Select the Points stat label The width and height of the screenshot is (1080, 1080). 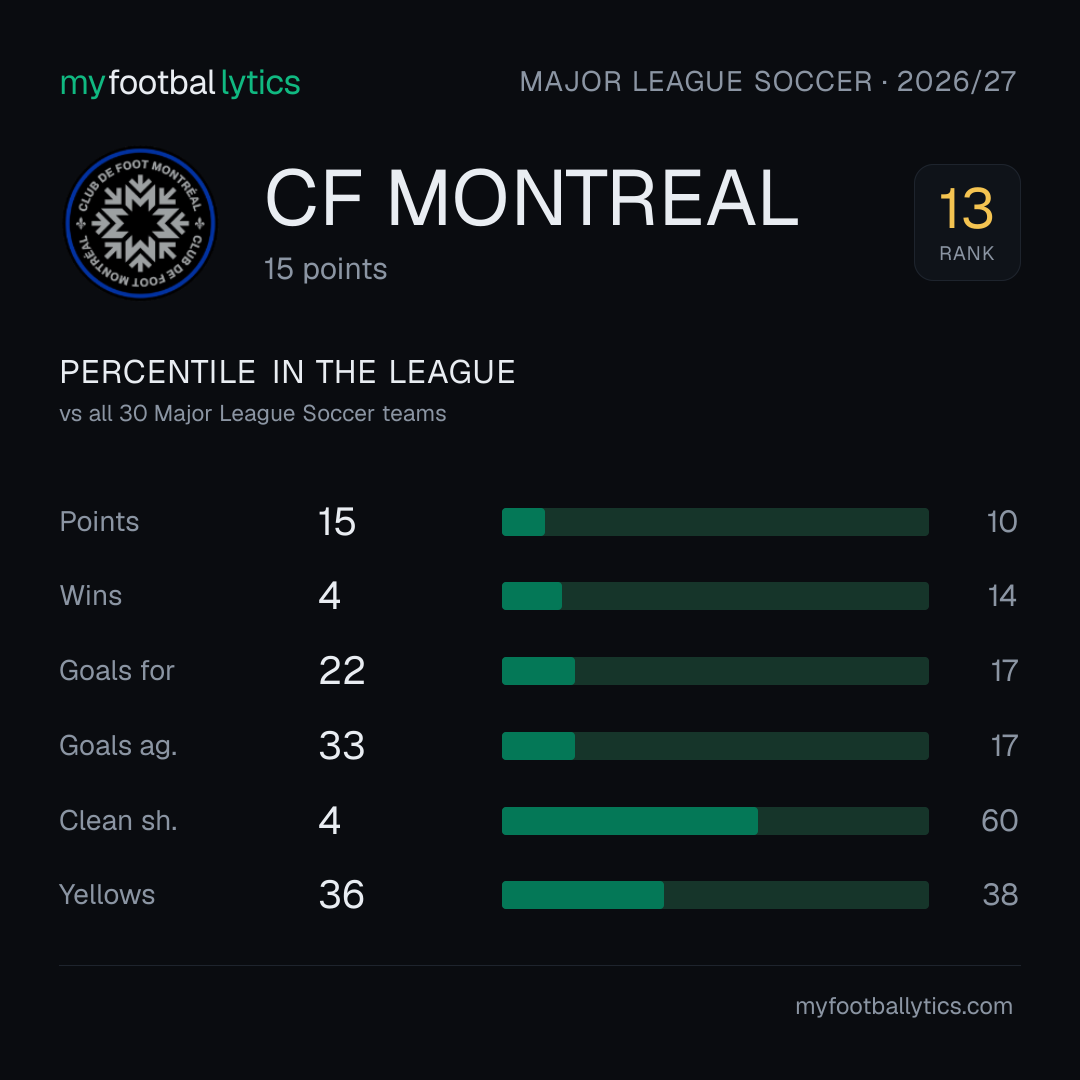tap(99, 522)
